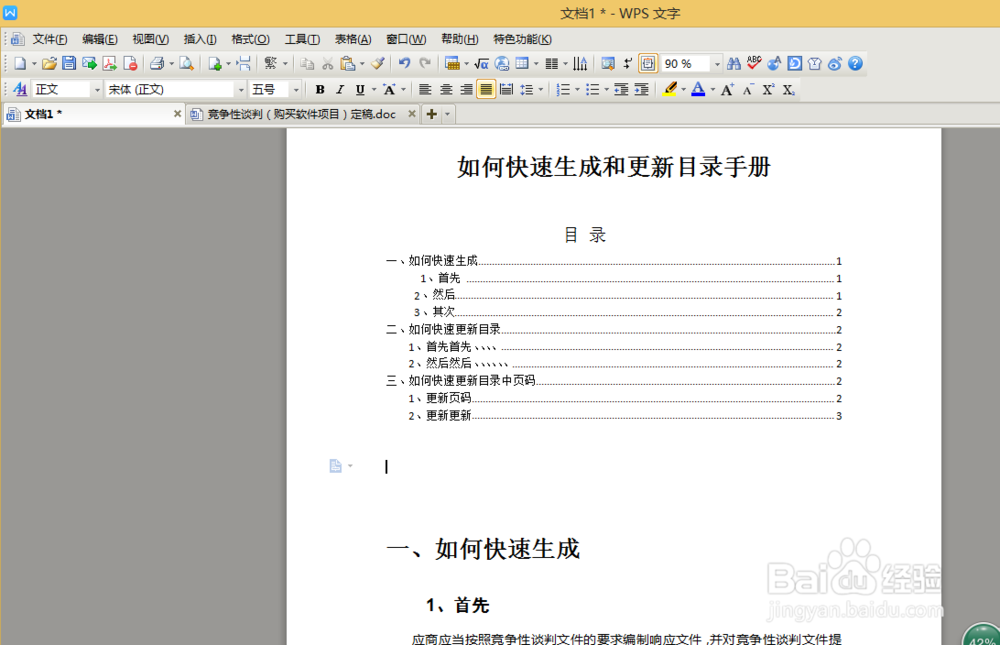Image resolution: width=1000 pixels, height=645 pixels.
Task: Redo the previously undone action
Action: (x=425, y=63)
